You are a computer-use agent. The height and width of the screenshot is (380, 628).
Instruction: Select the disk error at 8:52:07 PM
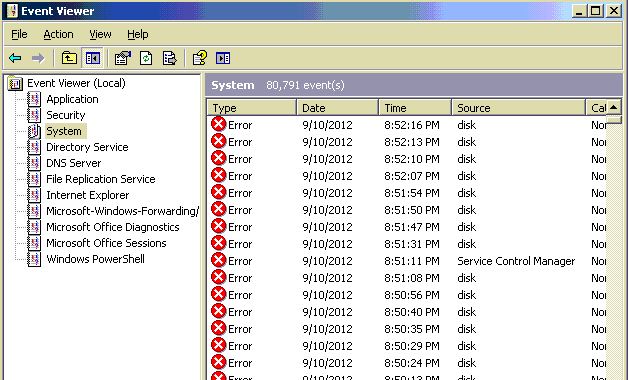(x=407, y=176)
